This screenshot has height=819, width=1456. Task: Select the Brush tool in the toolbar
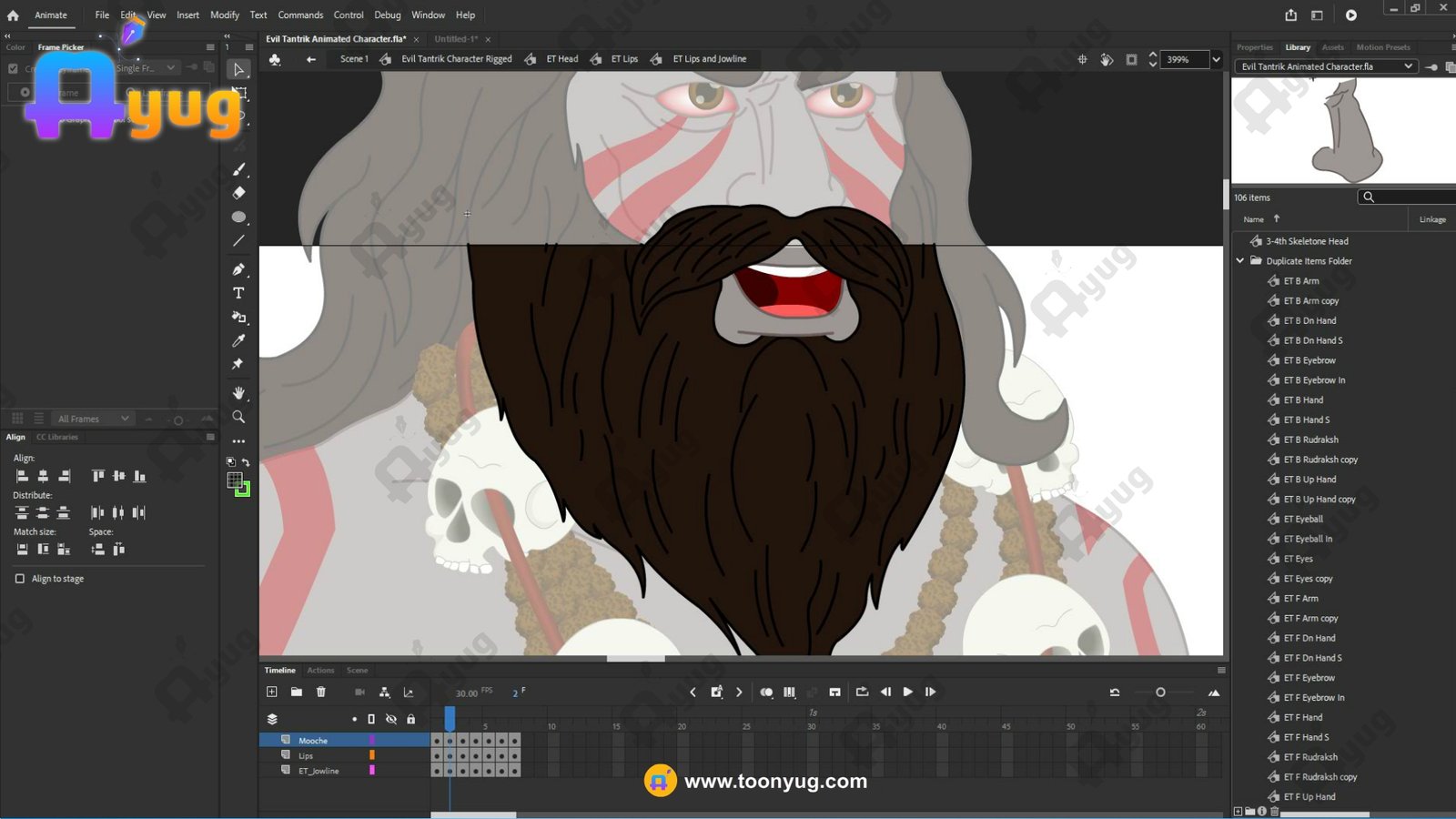[x=238, y=169]
